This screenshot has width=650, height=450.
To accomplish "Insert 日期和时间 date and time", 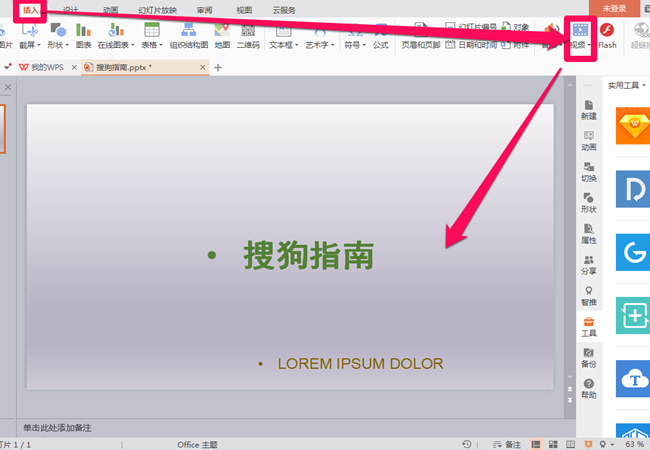I will [x=472, y=44].
